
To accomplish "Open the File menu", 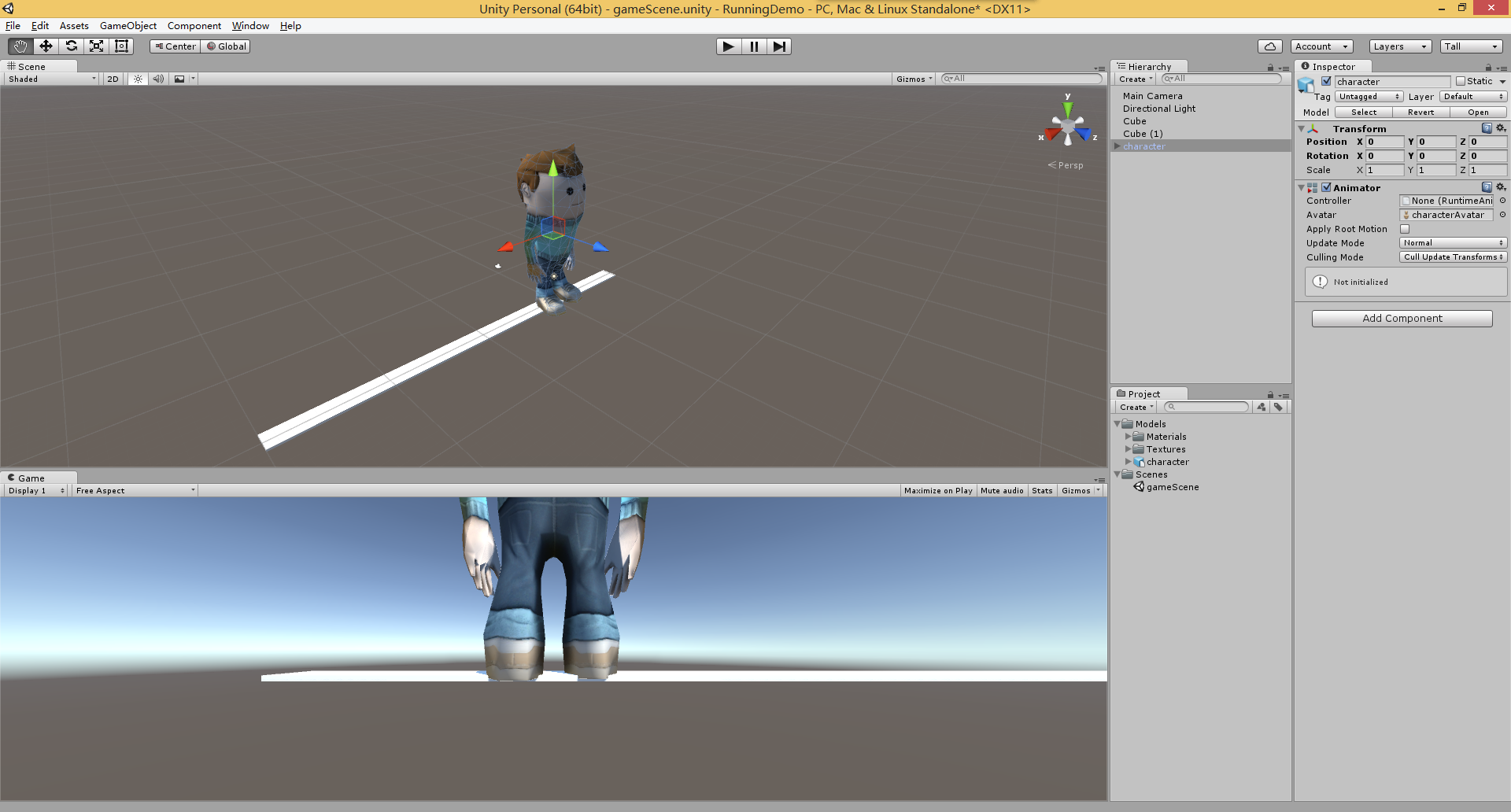I will 13,26.
